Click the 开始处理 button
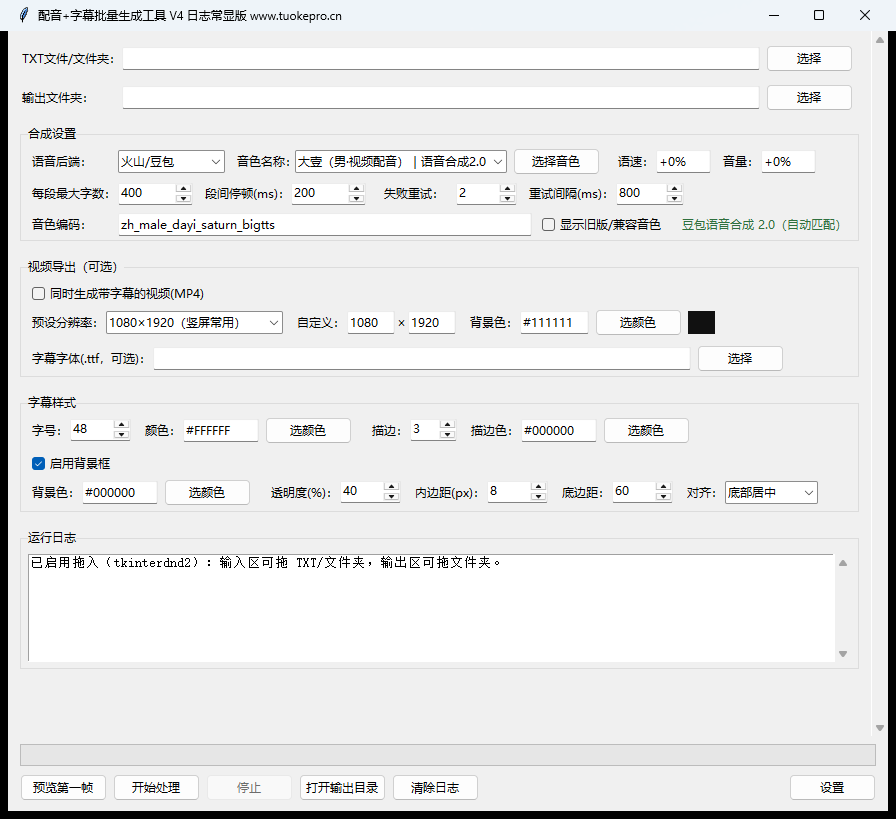The width and height of the screenshot is (896, 819). 156,788
